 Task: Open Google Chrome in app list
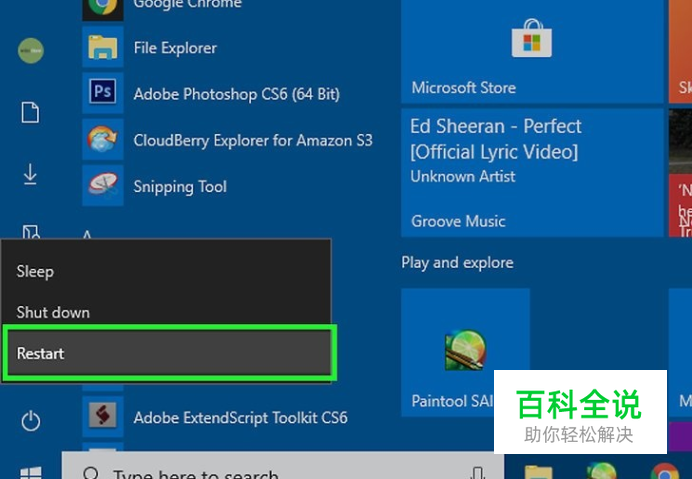[x=102, y=9]
